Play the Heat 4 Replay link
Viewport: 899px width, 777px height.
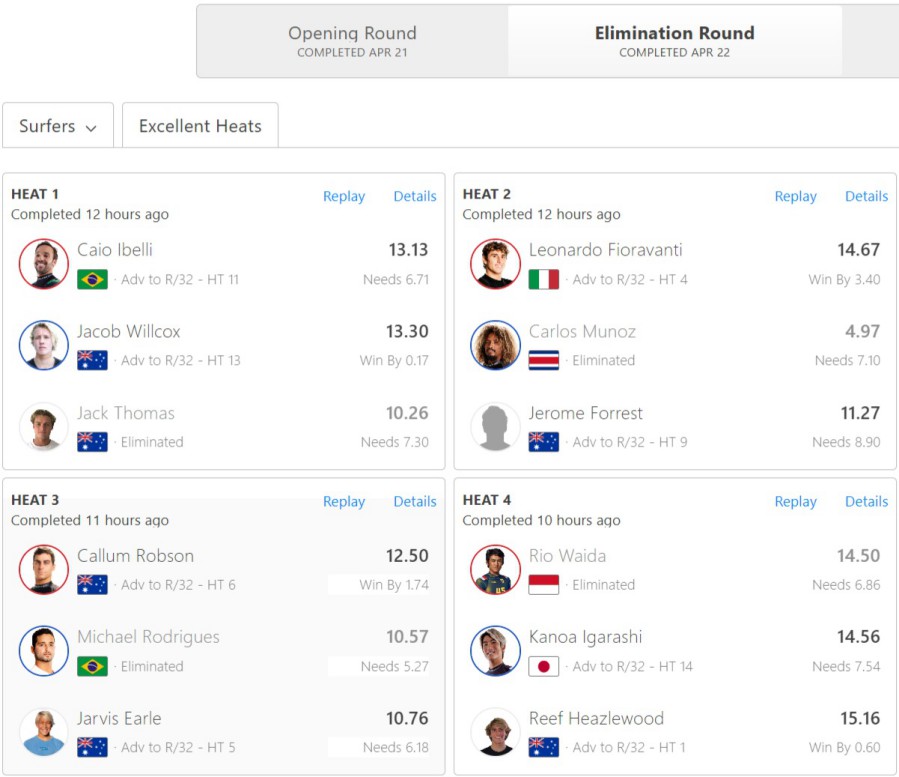click(x=795, y=501)
